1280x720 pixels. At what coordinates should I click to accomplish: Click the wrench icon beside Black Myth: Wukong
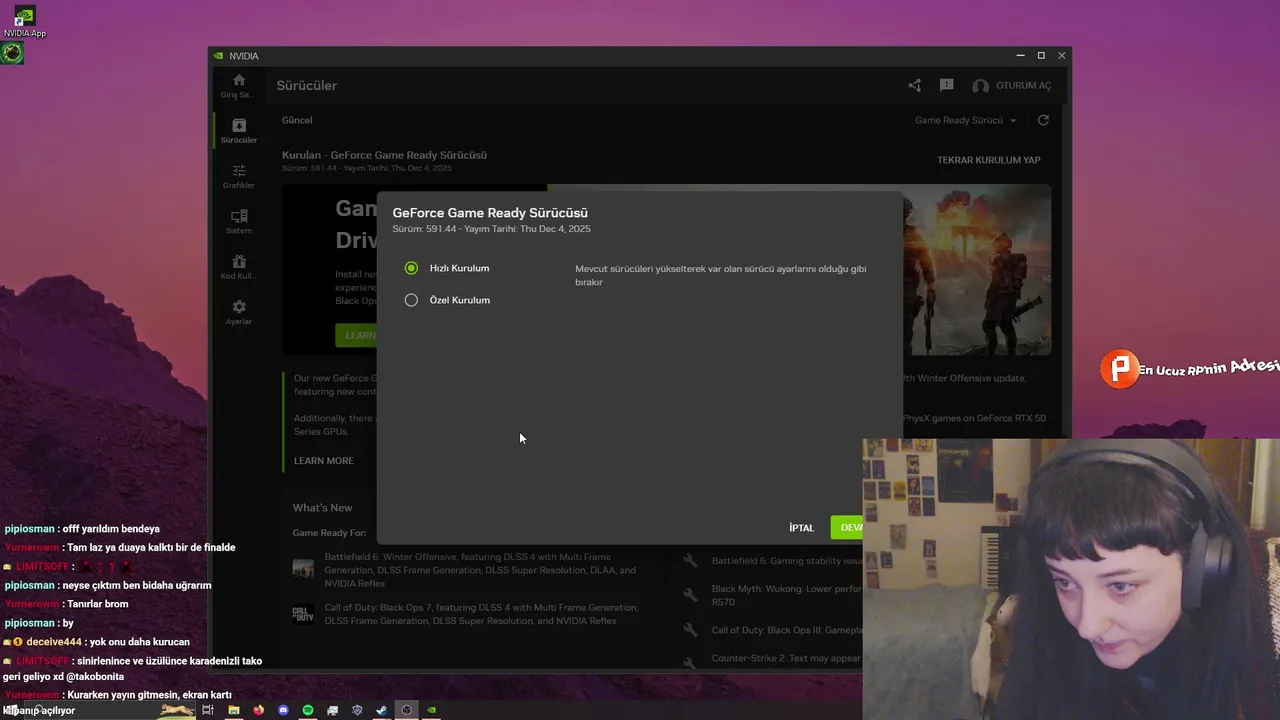(x=690, y=595)
